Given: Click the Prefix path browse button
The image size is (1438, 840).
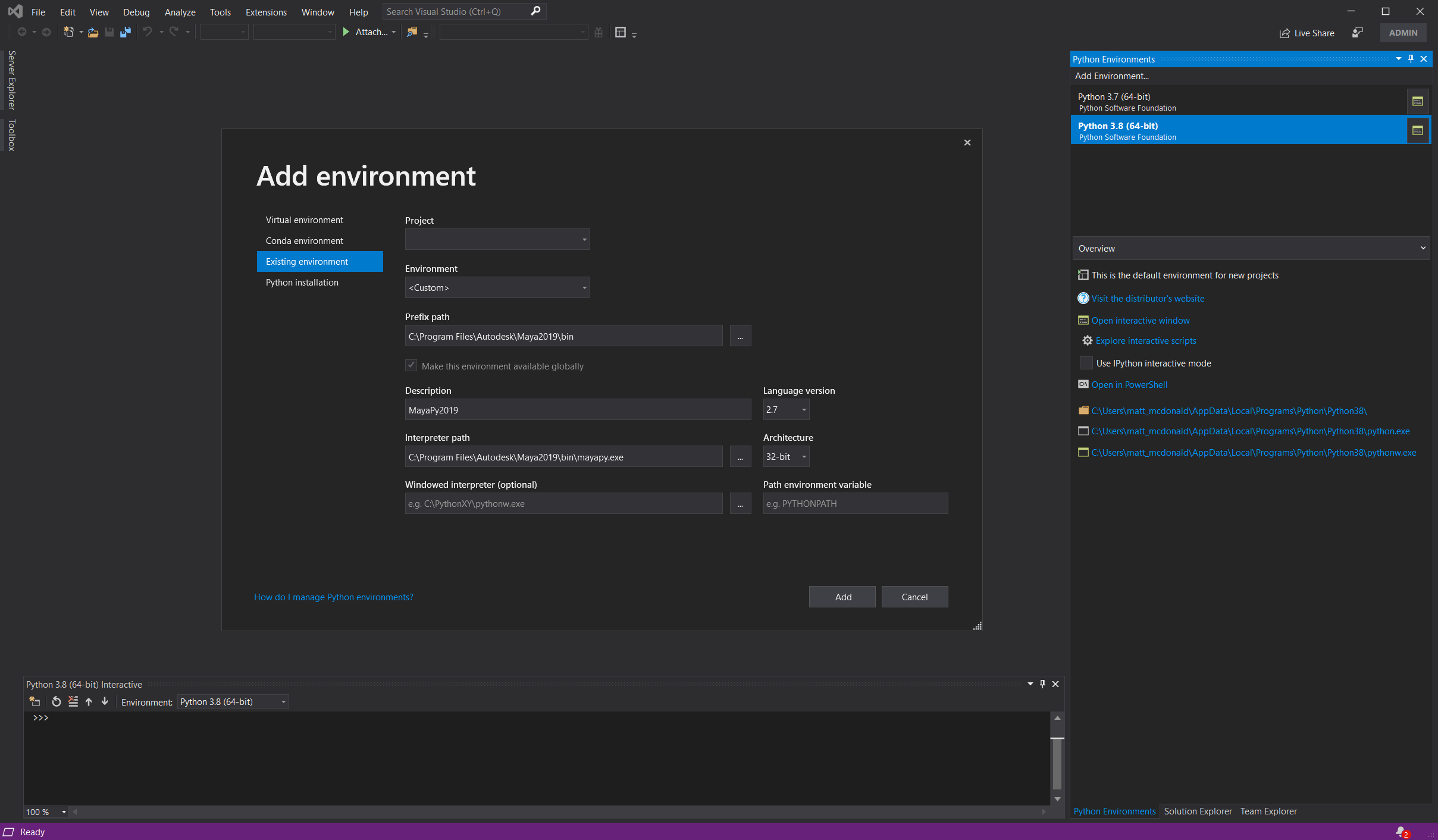Looking at the screenshot, I should (x=740, y=336).
